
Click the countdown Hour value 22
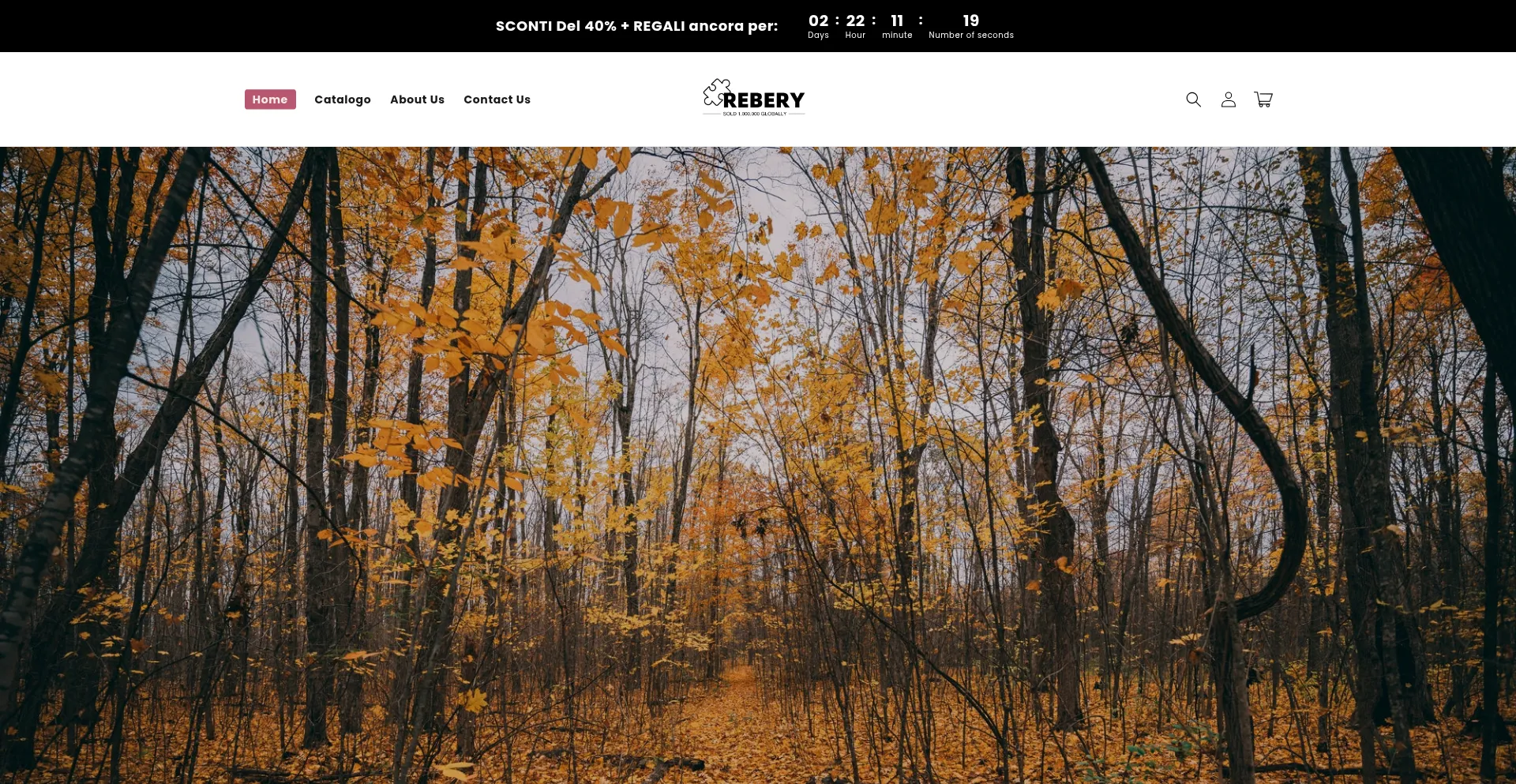coord(855,21)
